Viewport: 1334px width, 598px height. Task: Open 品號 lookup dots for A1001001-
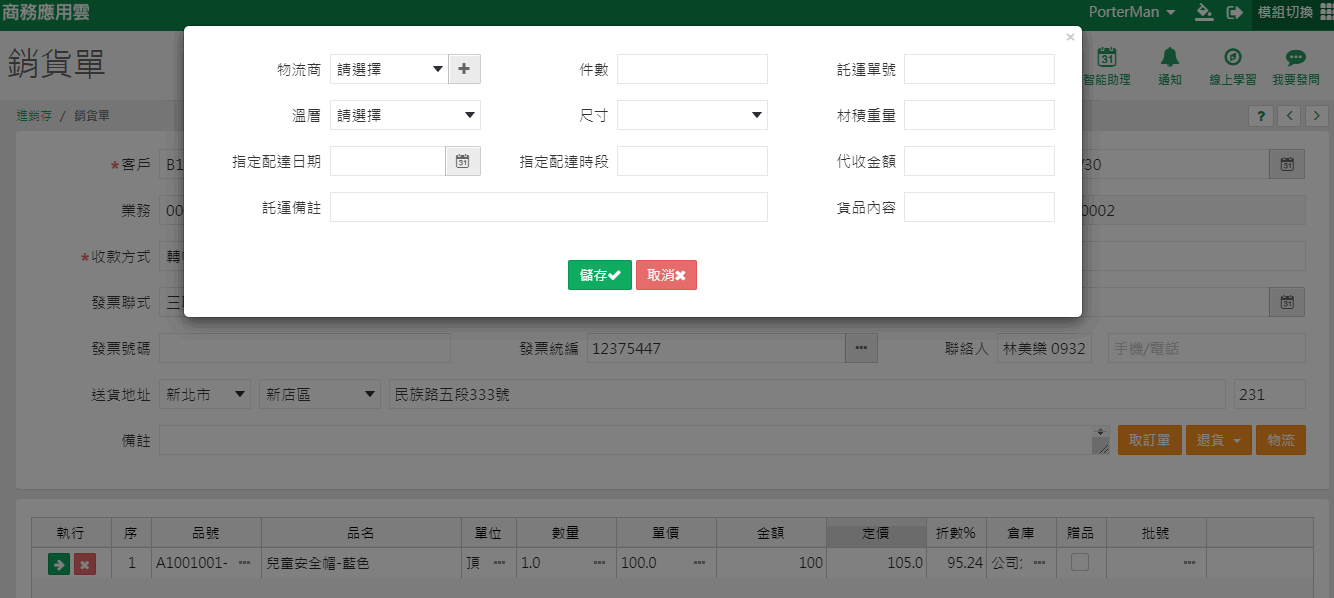click(x=244, y=563)
